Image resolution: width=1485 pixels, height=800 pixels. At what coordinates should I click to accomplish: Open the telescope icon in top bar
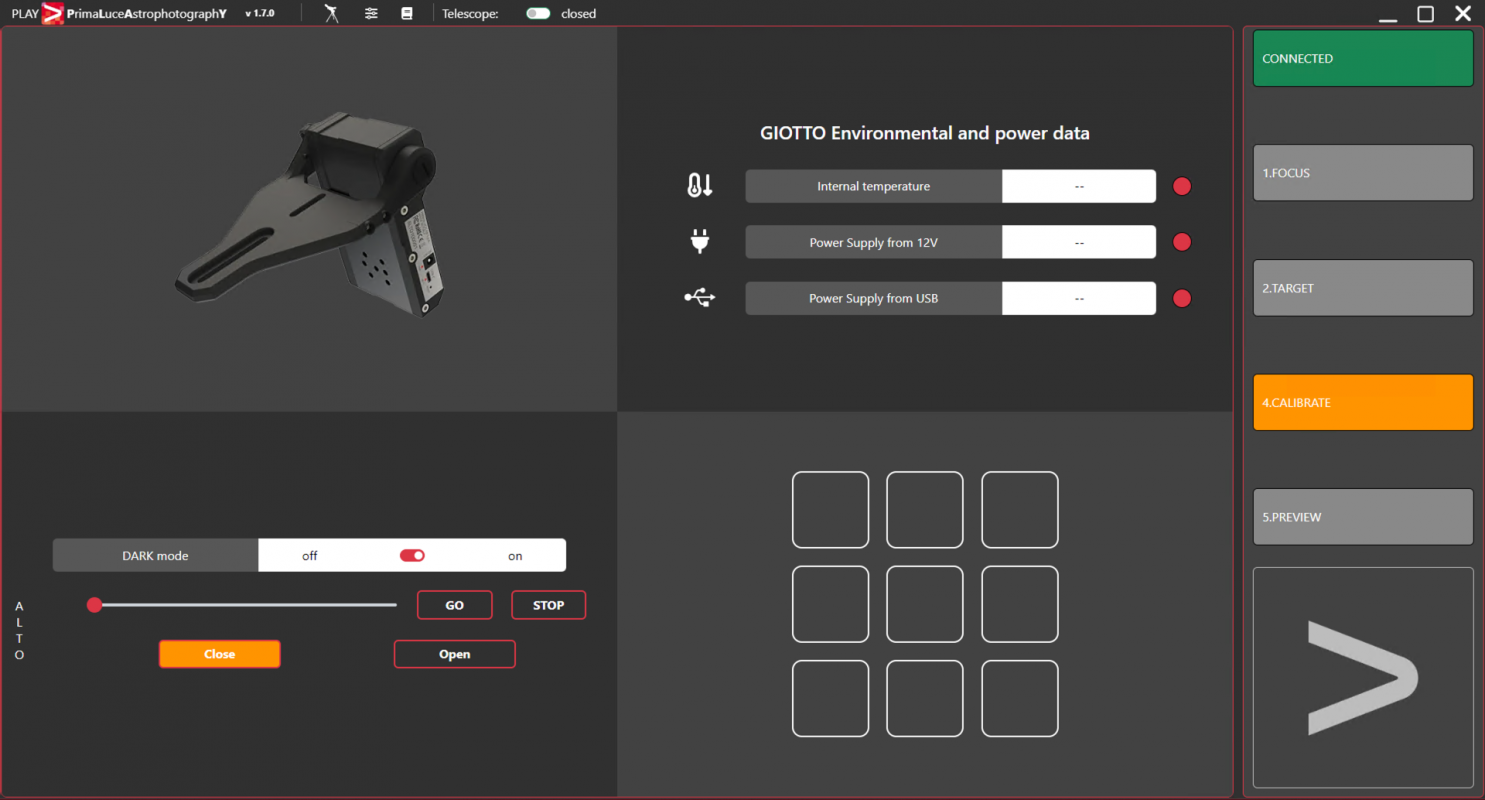(332, 13)
